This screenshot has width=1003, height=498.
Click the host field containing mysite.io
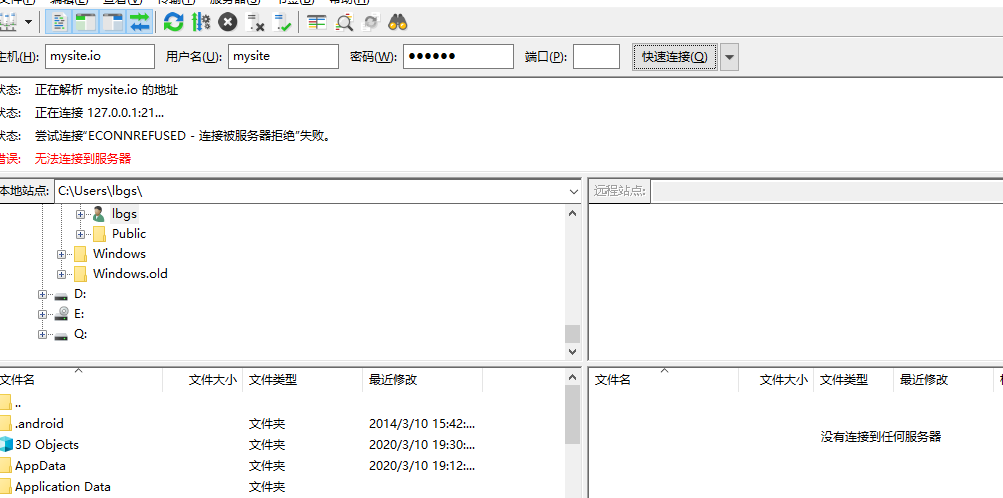tap(100, 56)
